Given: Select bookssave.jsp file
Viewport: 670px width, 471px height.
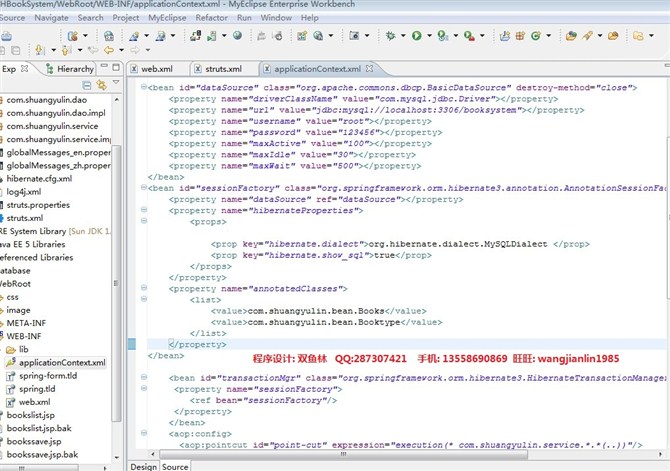Looking at the screenshot, I should (x=33, y=442).
